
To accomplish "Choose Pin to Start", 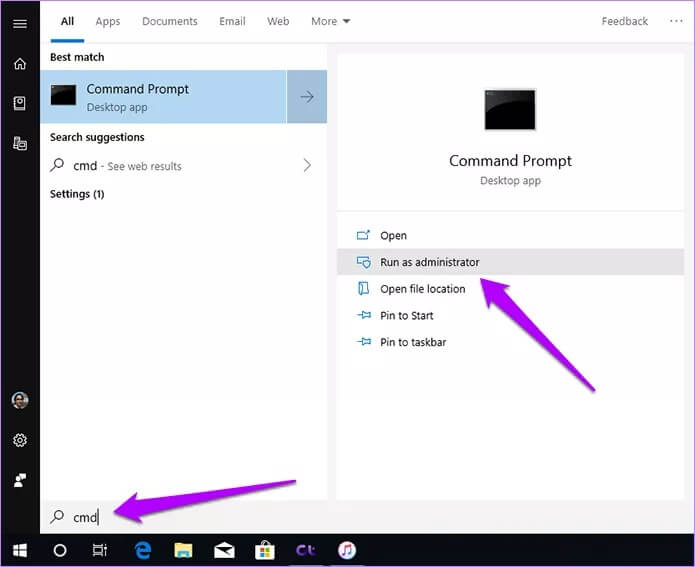I will tap(510, 315).
